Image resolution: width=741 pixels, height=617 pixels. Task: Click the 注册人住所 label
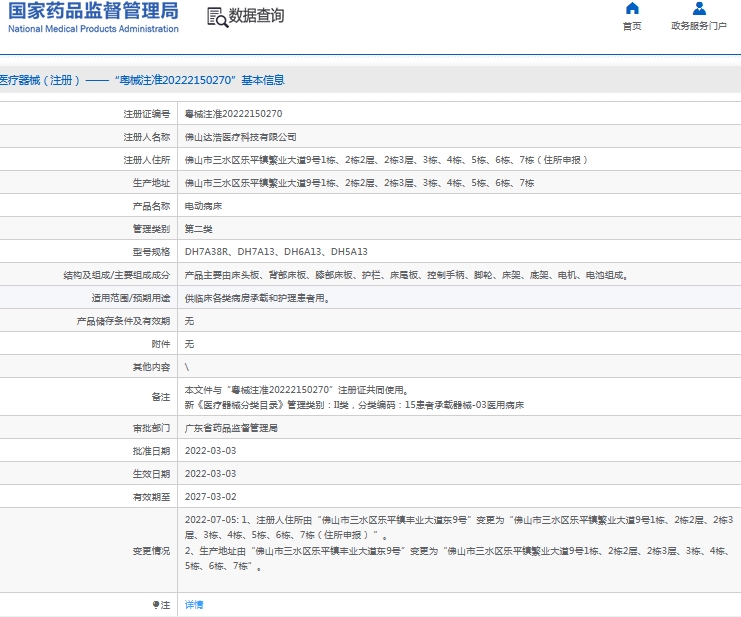pyautogui.click(x=146, y=160)
